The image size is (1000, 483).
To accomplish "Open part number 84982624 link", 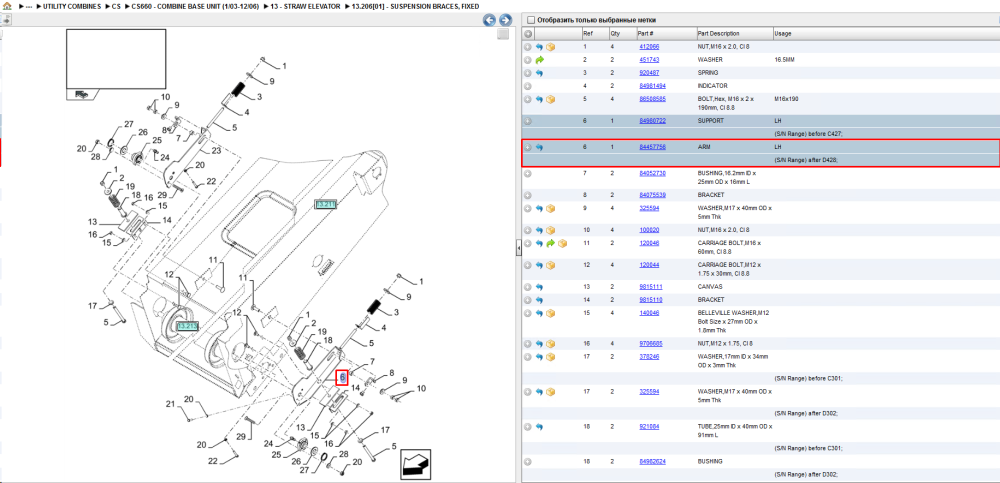I will tap(652, 461).
